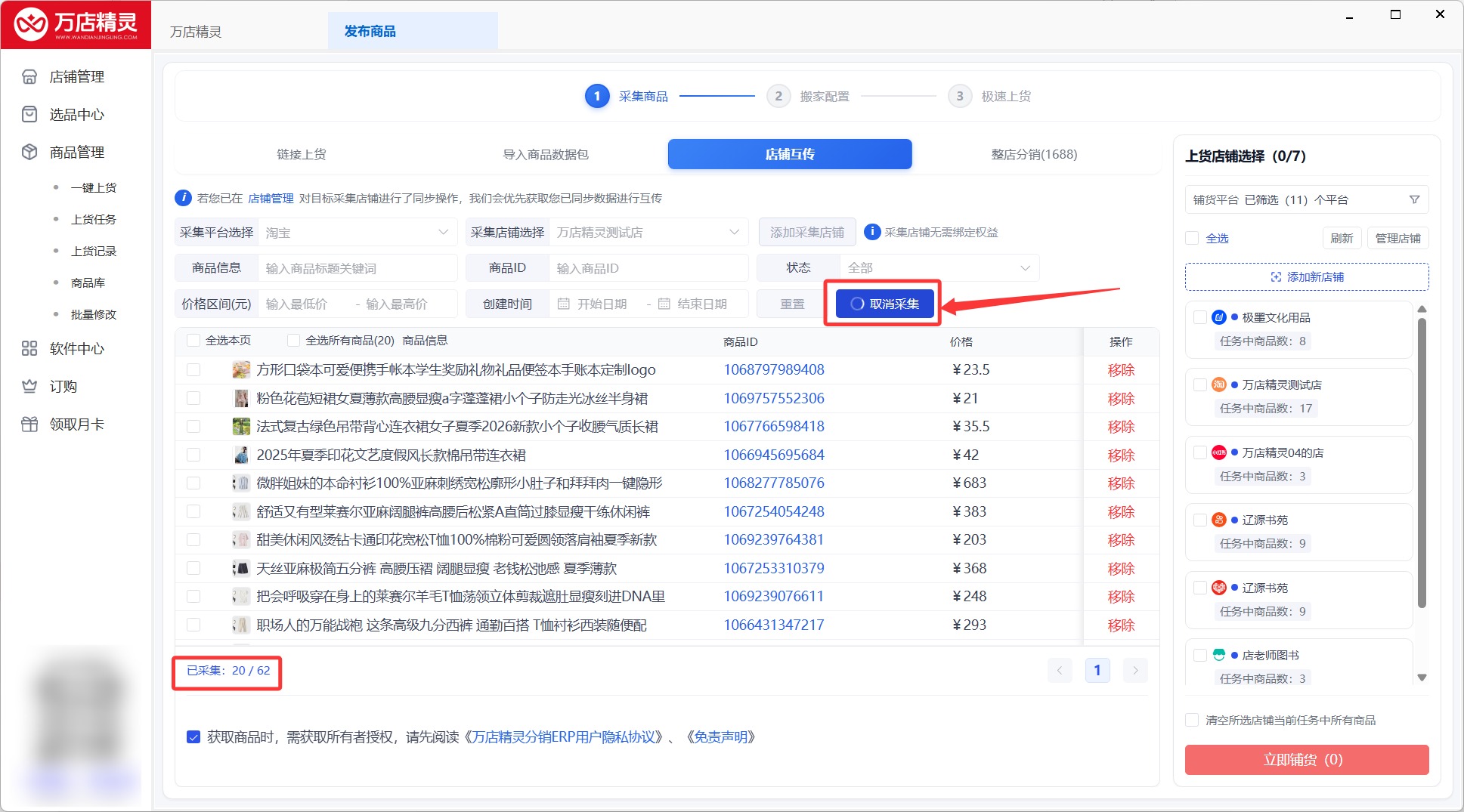Image resolution: width=1464 pixels, height=812 pixels.
Task: Open 订购 crown icon
Action: tap(29, 386)
